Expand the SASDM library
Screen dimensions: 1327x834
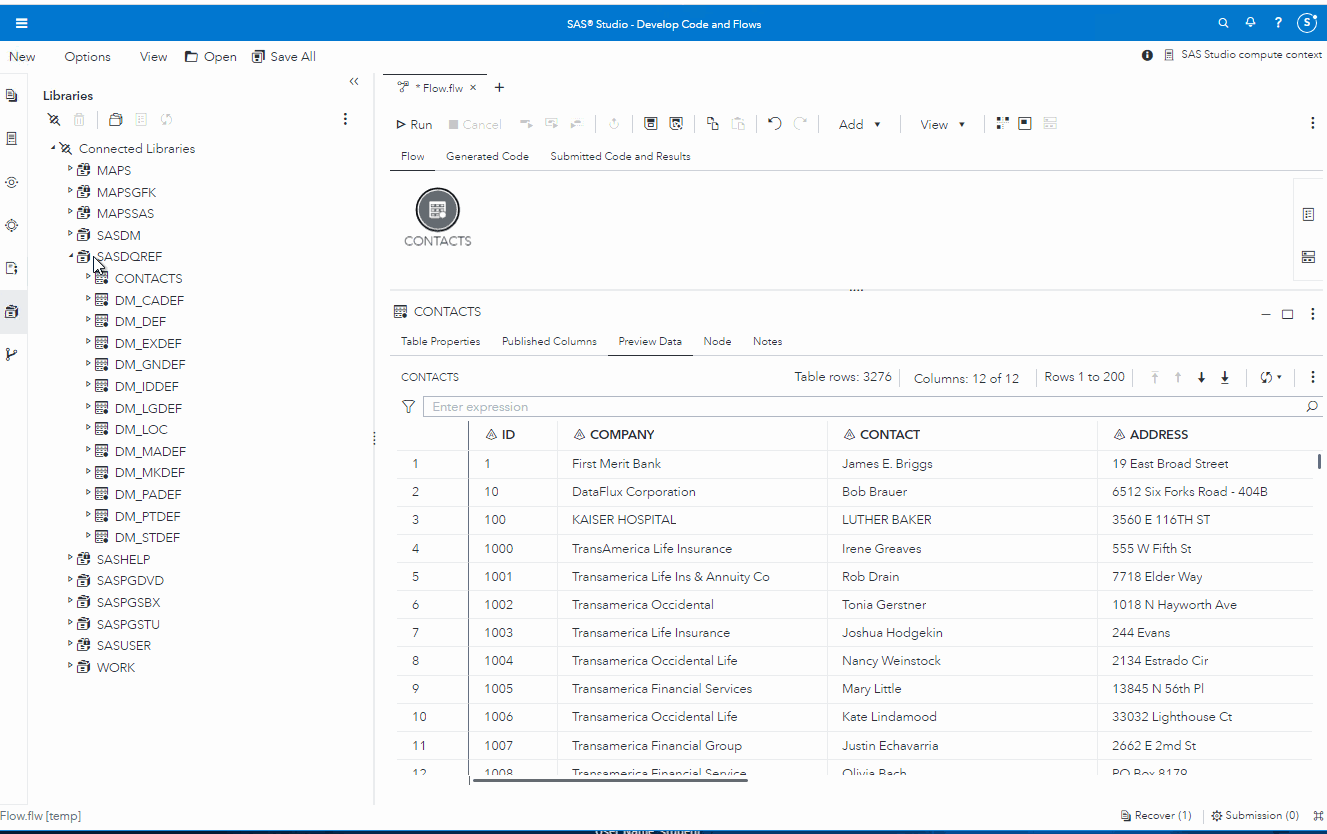71,234
